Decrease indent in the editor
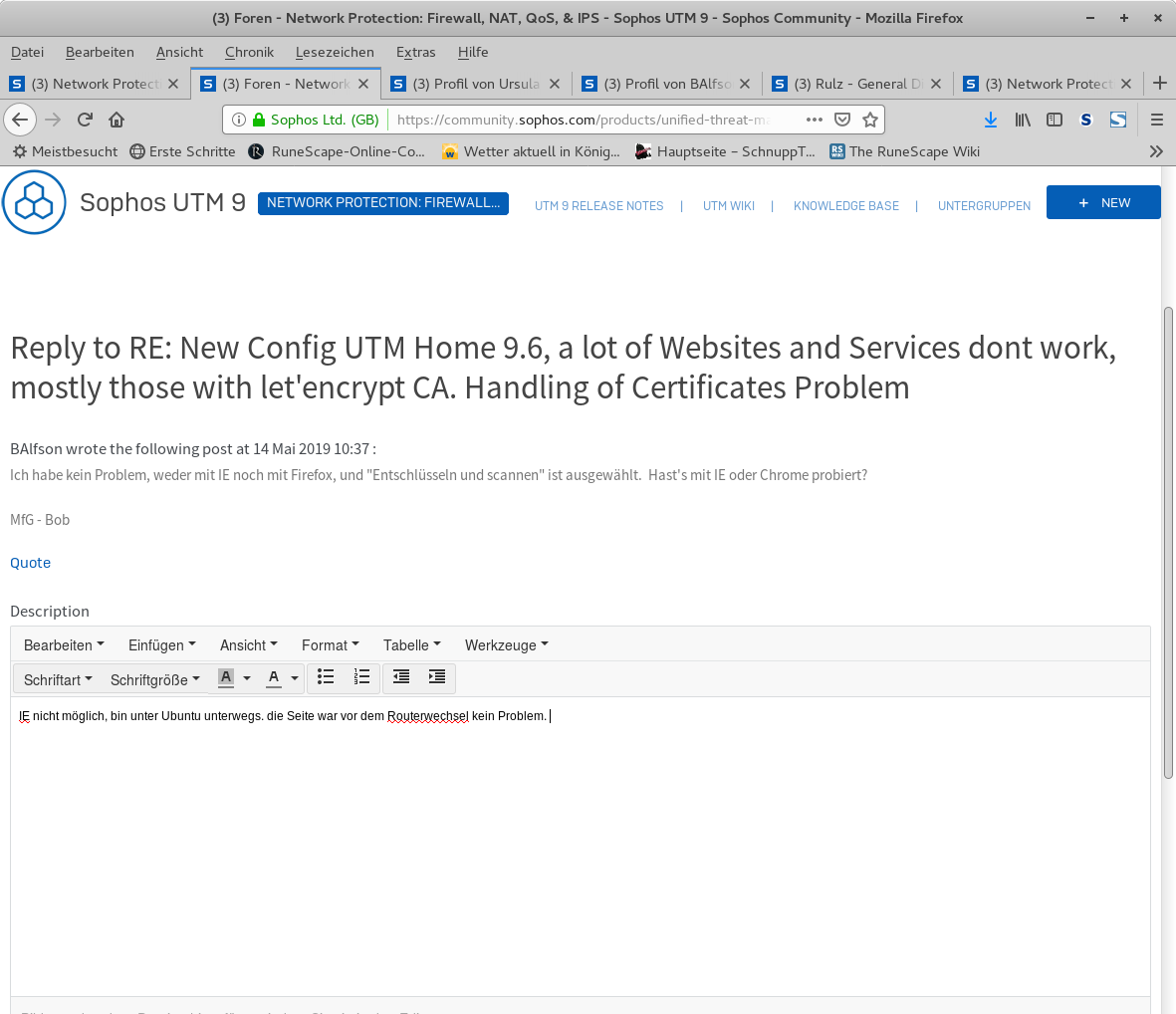Screen dimensions: 1176x1014 point(401,677)
